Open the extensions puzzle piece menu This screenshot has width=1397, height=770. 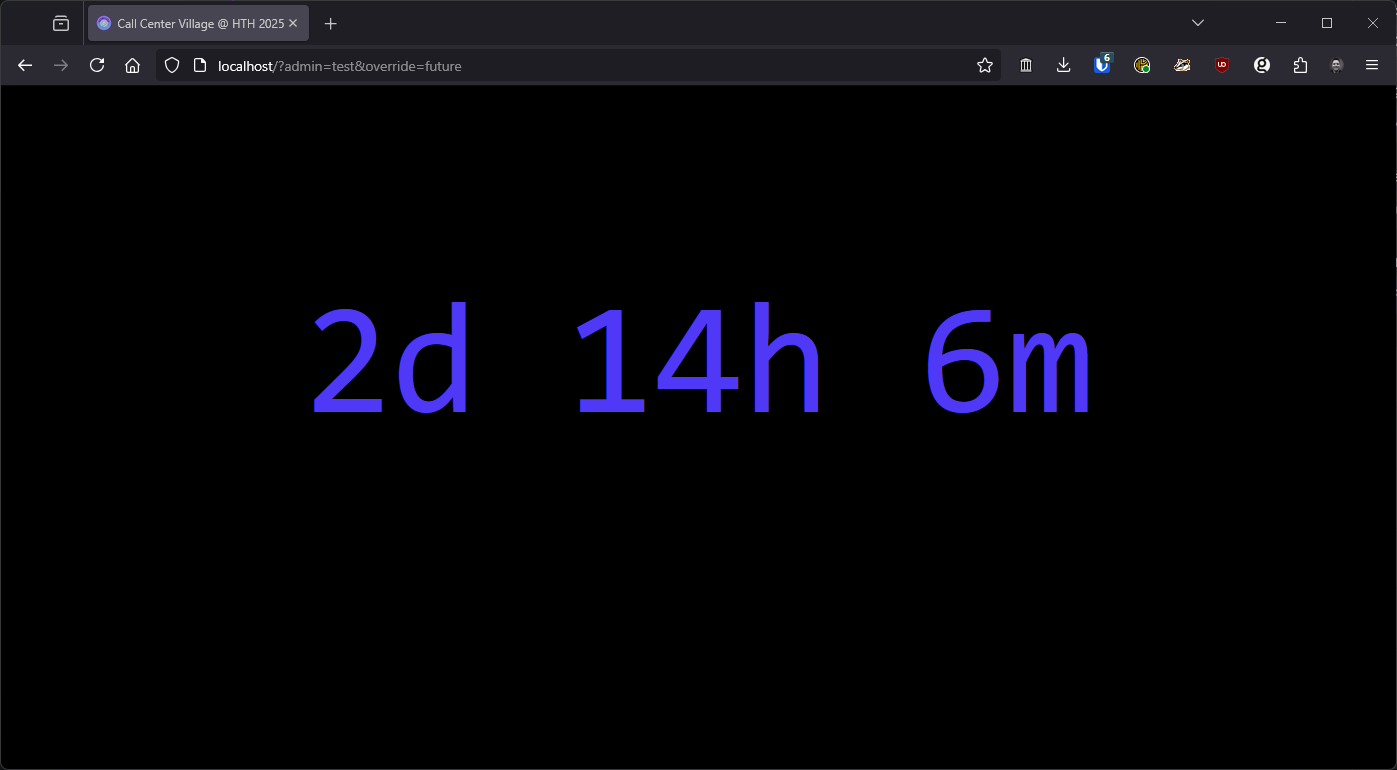(1300, 65)
